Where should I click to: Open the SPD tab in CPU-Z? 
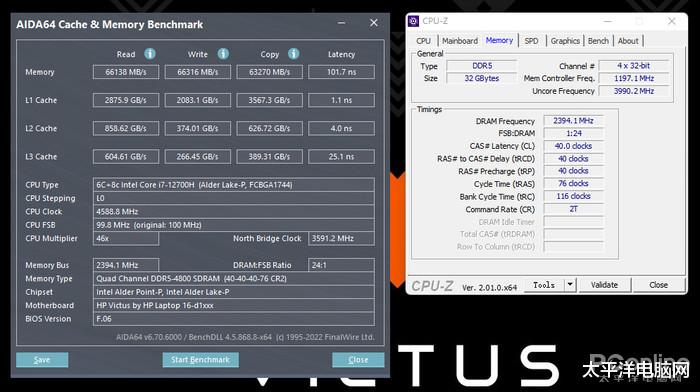[x=531, y=41]
